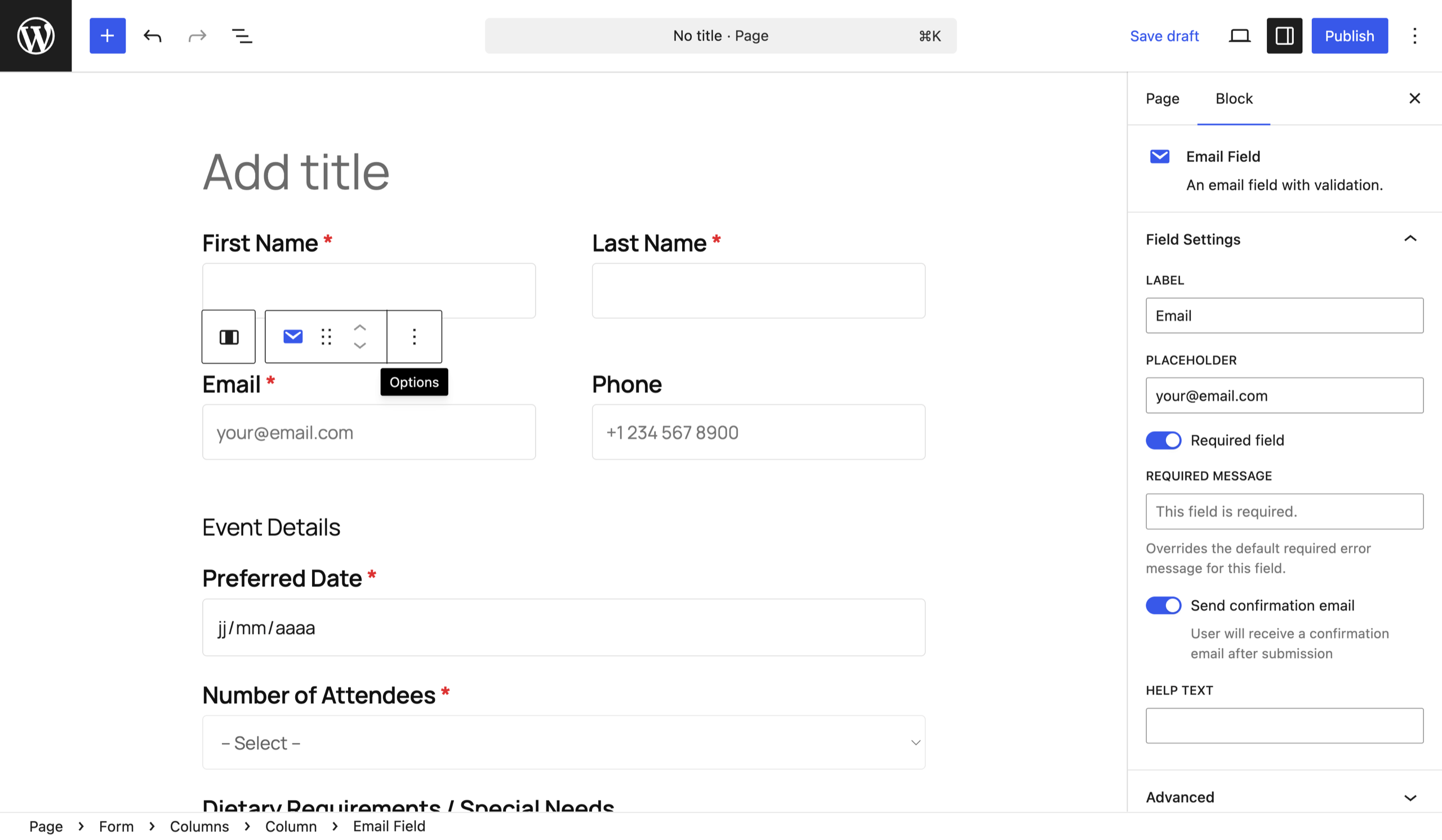Toggle the settings sidebar panel icon
Viewport: 1442px width, 840px height.
[1284, 36]
